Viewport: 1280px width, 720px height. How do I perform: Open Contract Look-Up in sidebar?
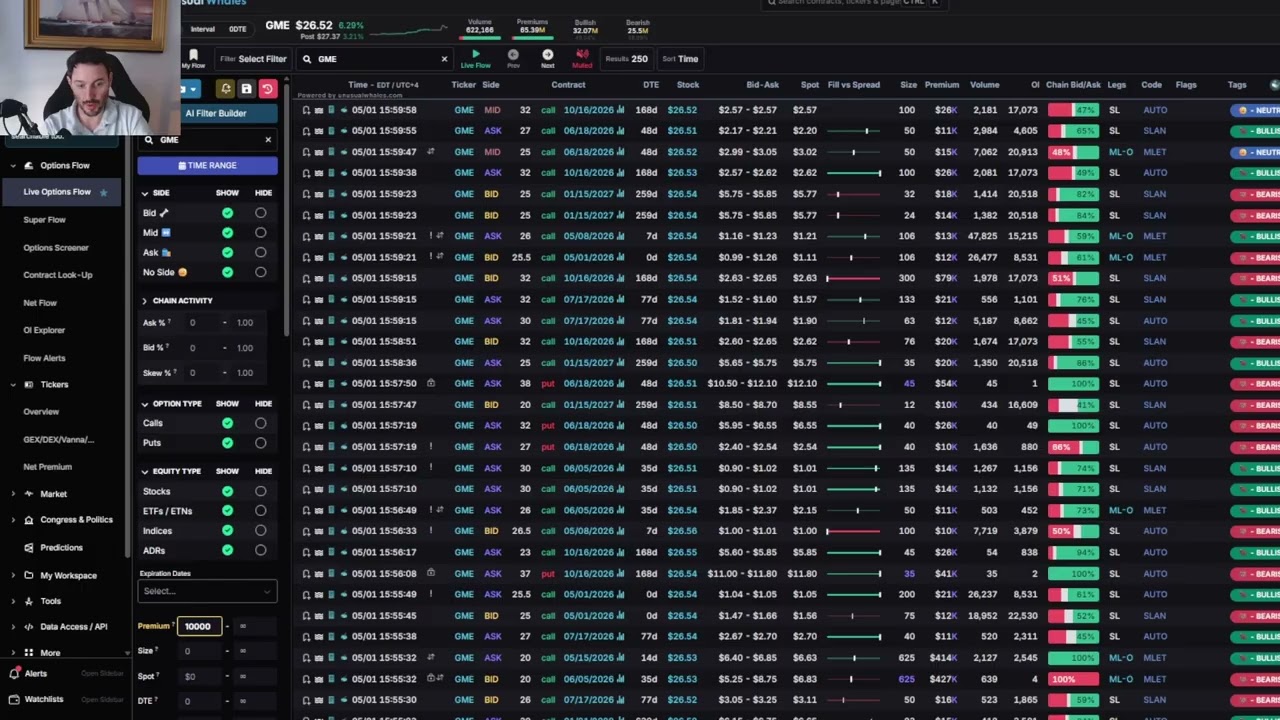pyautogui.click(x=58, y=275)
